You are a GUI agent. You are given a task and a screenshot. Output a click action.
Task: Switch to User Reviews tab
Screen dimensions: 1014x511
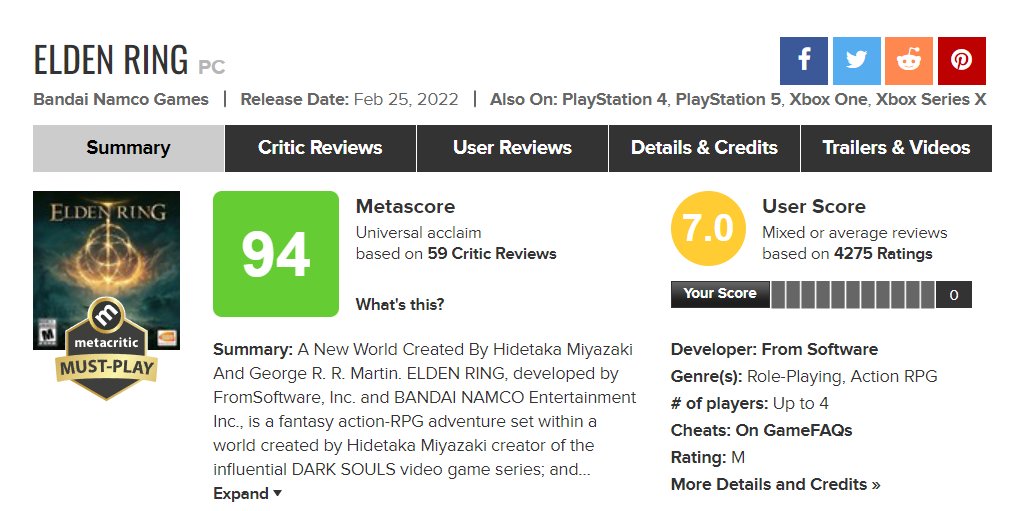(x=512, y=148)
